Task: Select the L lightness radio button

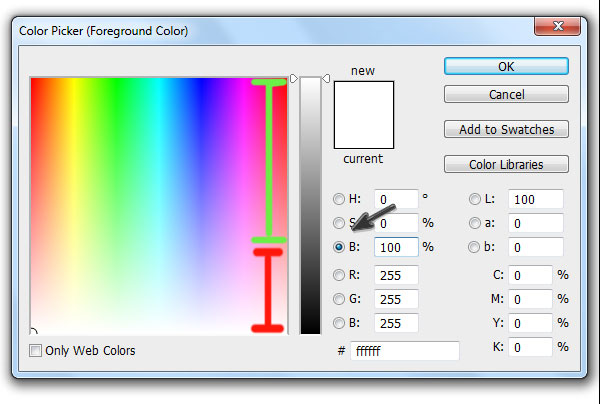Action: coord(474,199)
